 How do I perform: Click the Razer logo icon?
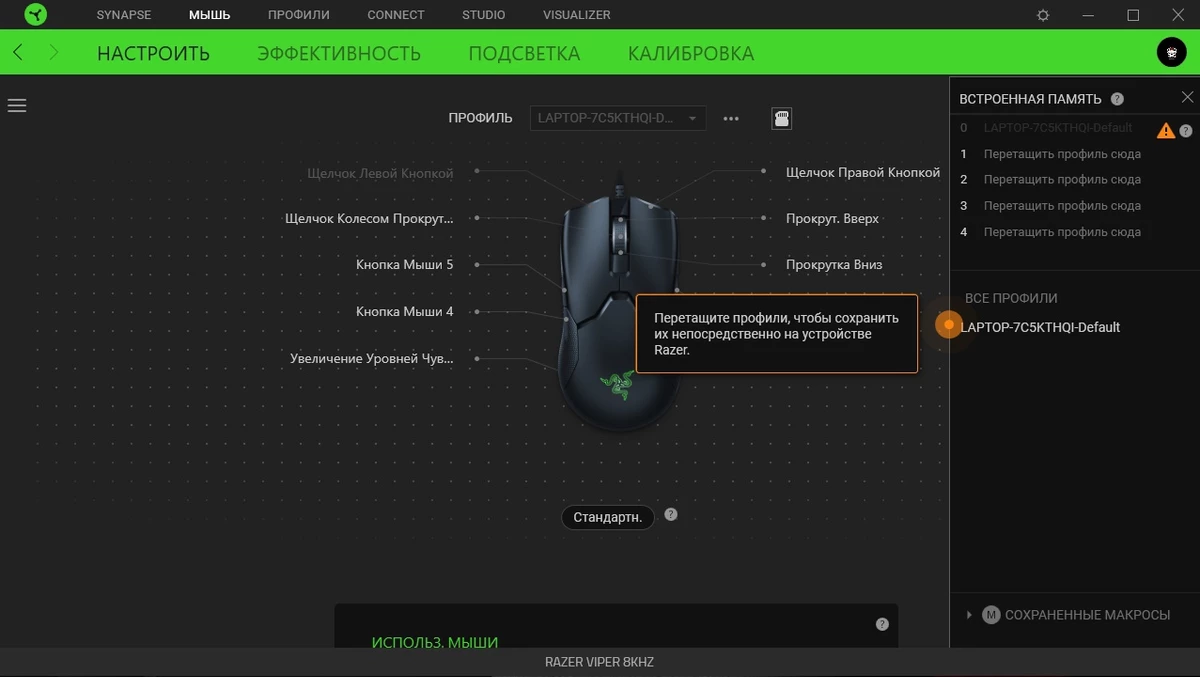[x=36, y=15]
